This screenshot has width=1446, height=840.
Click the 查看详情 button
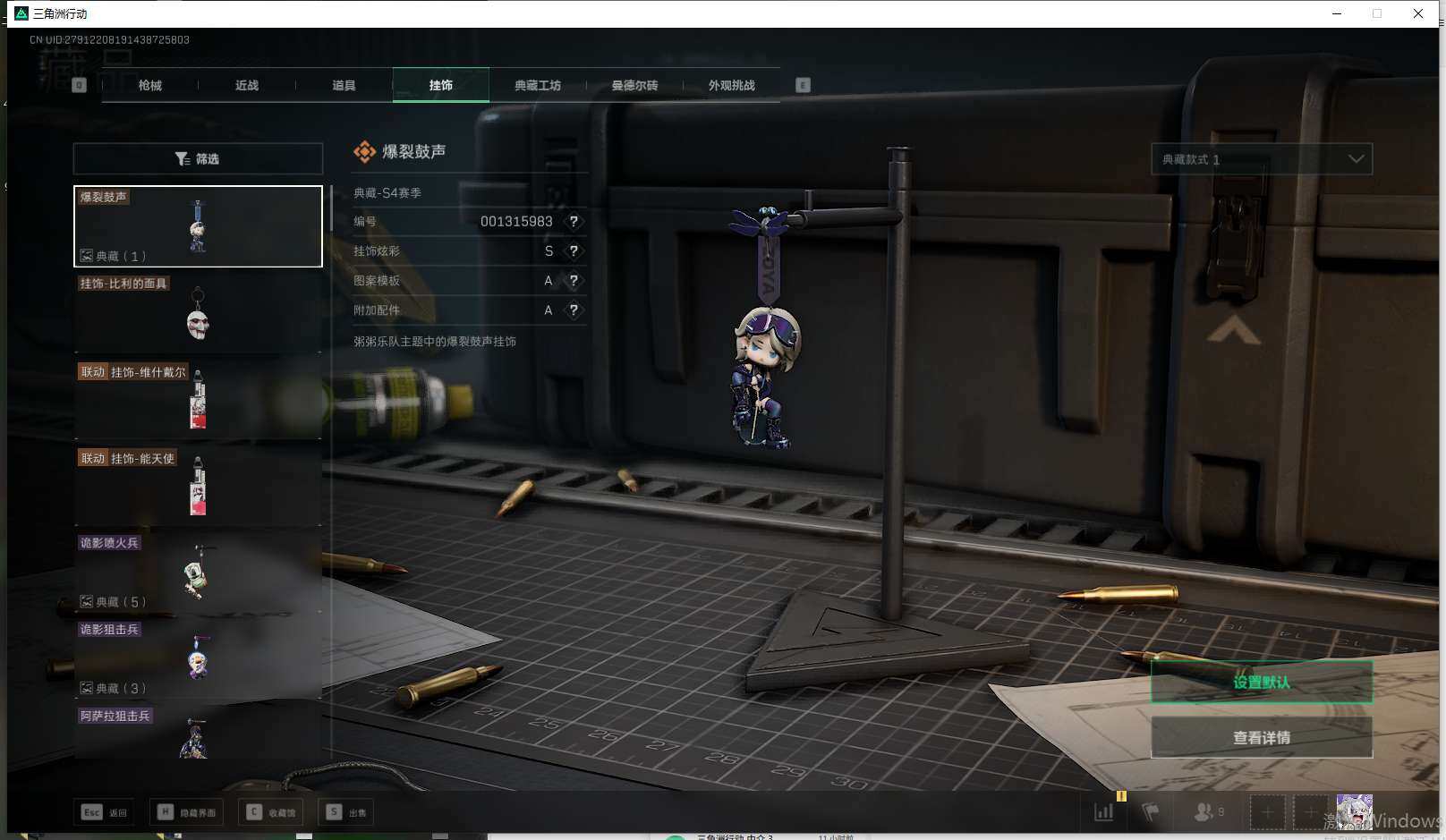coord(1262,737)
